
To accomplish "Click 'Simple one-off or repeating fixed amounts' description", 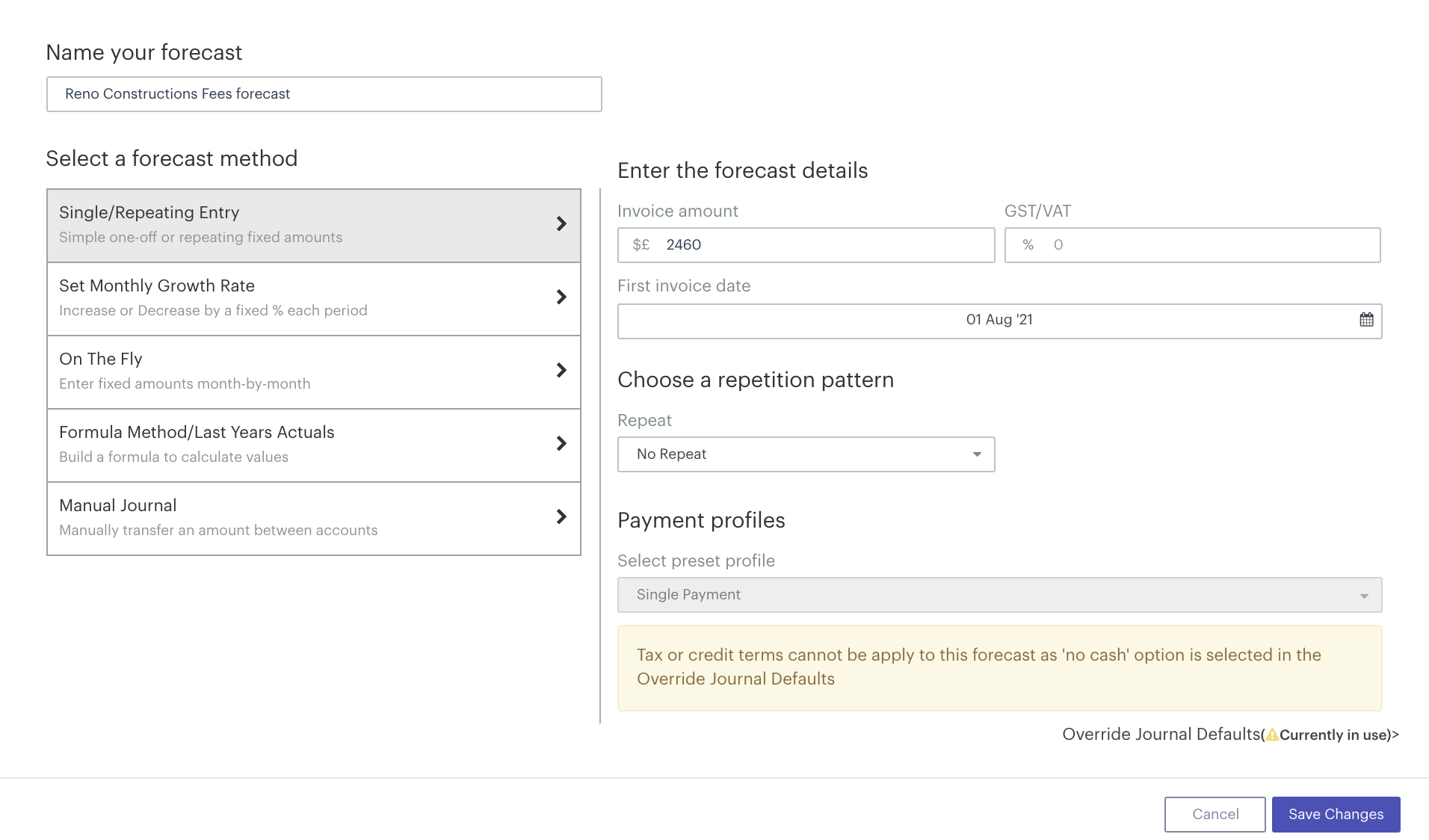I will tap(201, 238).
